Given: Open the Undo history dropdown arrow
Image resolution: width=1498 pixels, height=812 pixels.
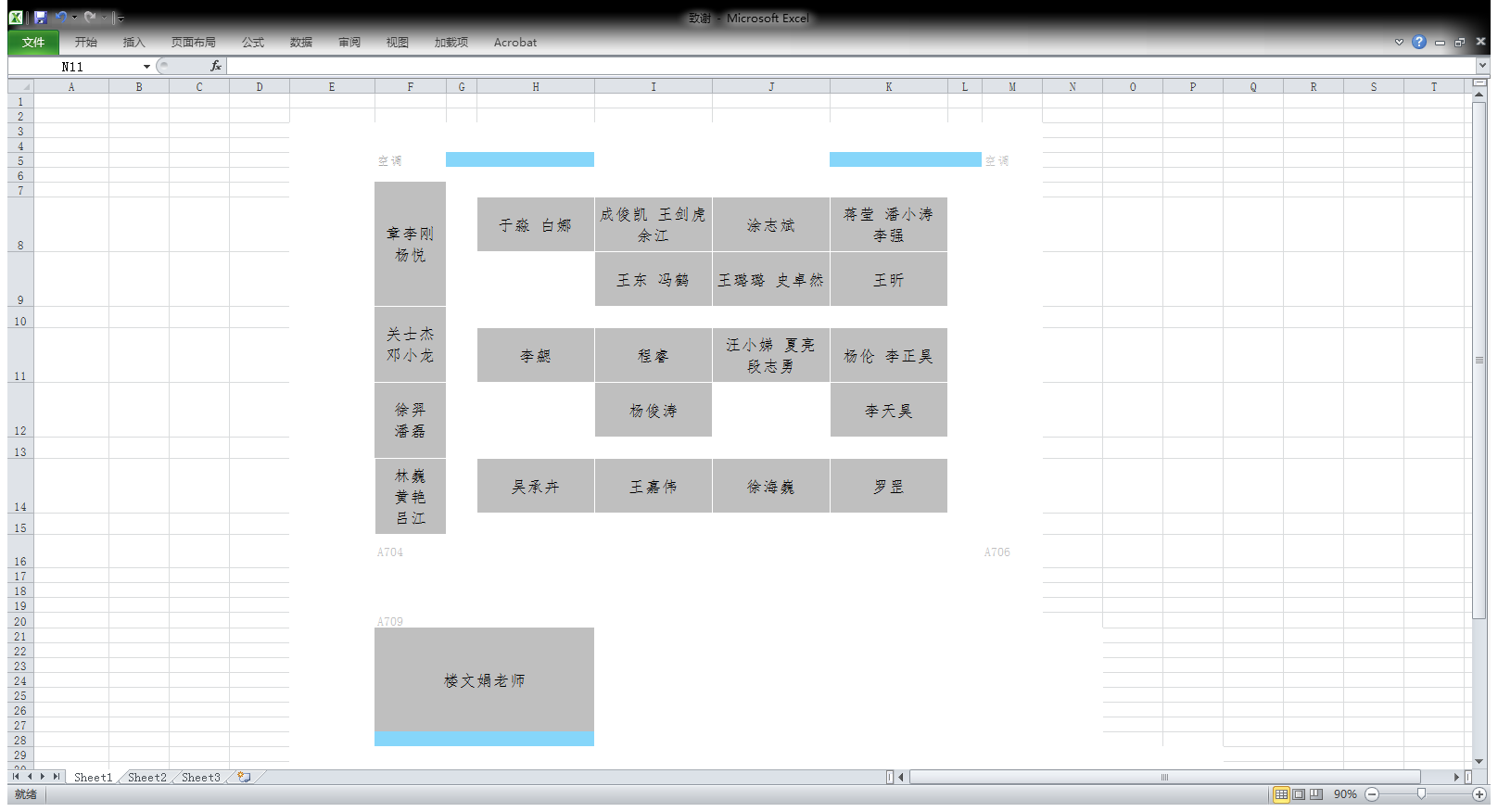Looking at the screenshot, I should (x=75, y=18).
